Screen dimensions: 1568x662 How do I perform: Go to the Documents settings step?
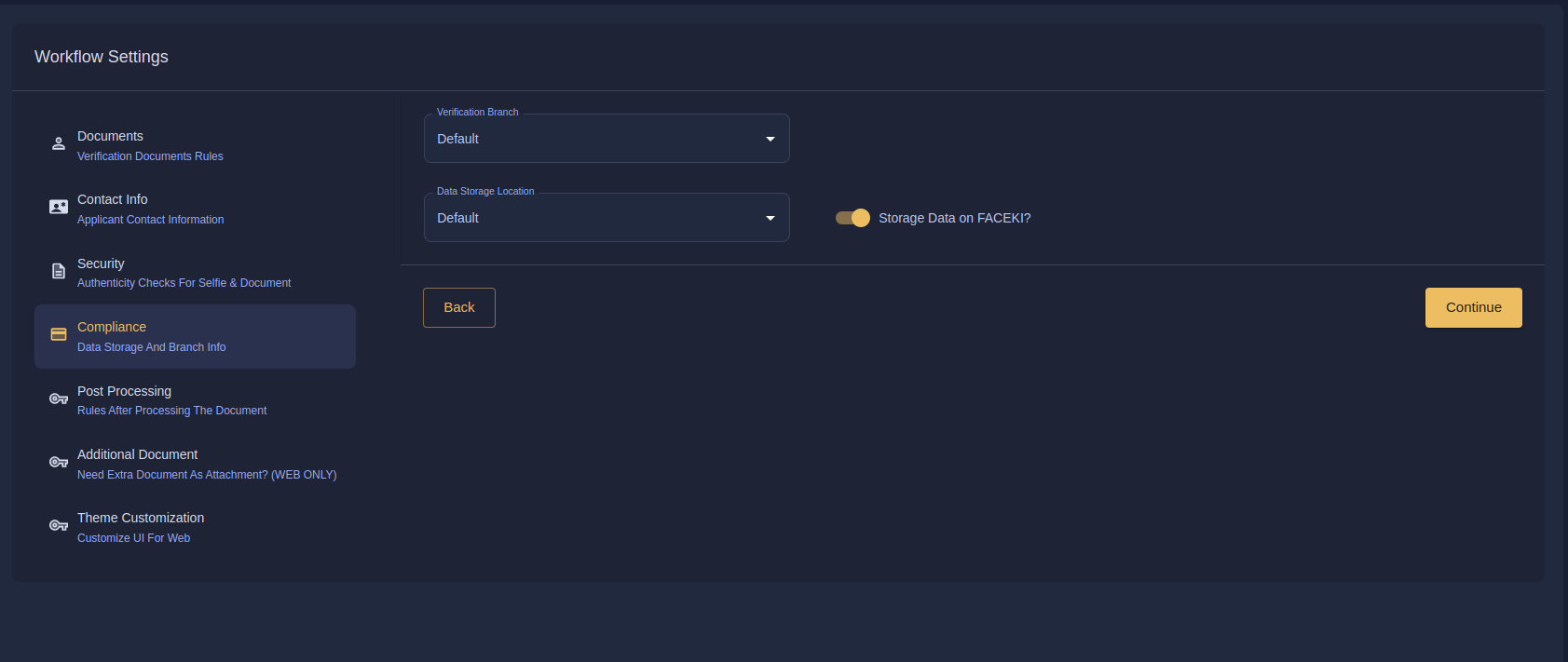click(110, 136)
